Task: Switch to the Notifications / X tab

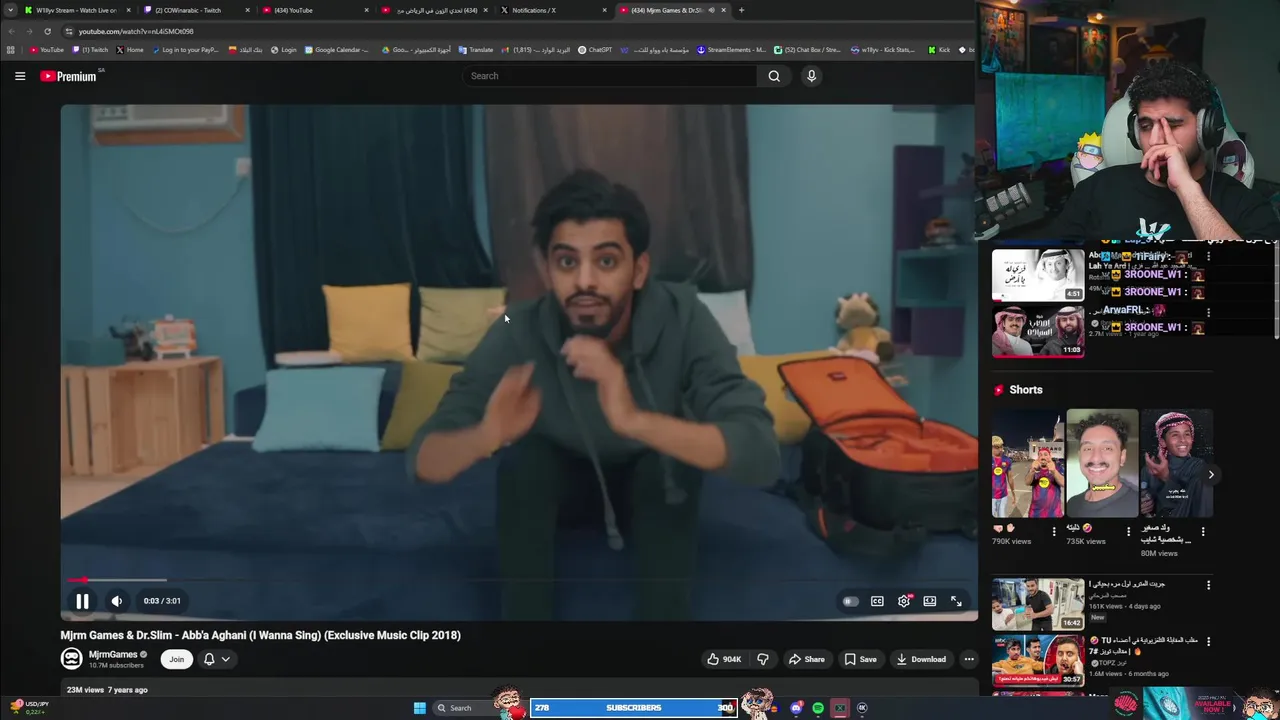Action: coord(551,10)
